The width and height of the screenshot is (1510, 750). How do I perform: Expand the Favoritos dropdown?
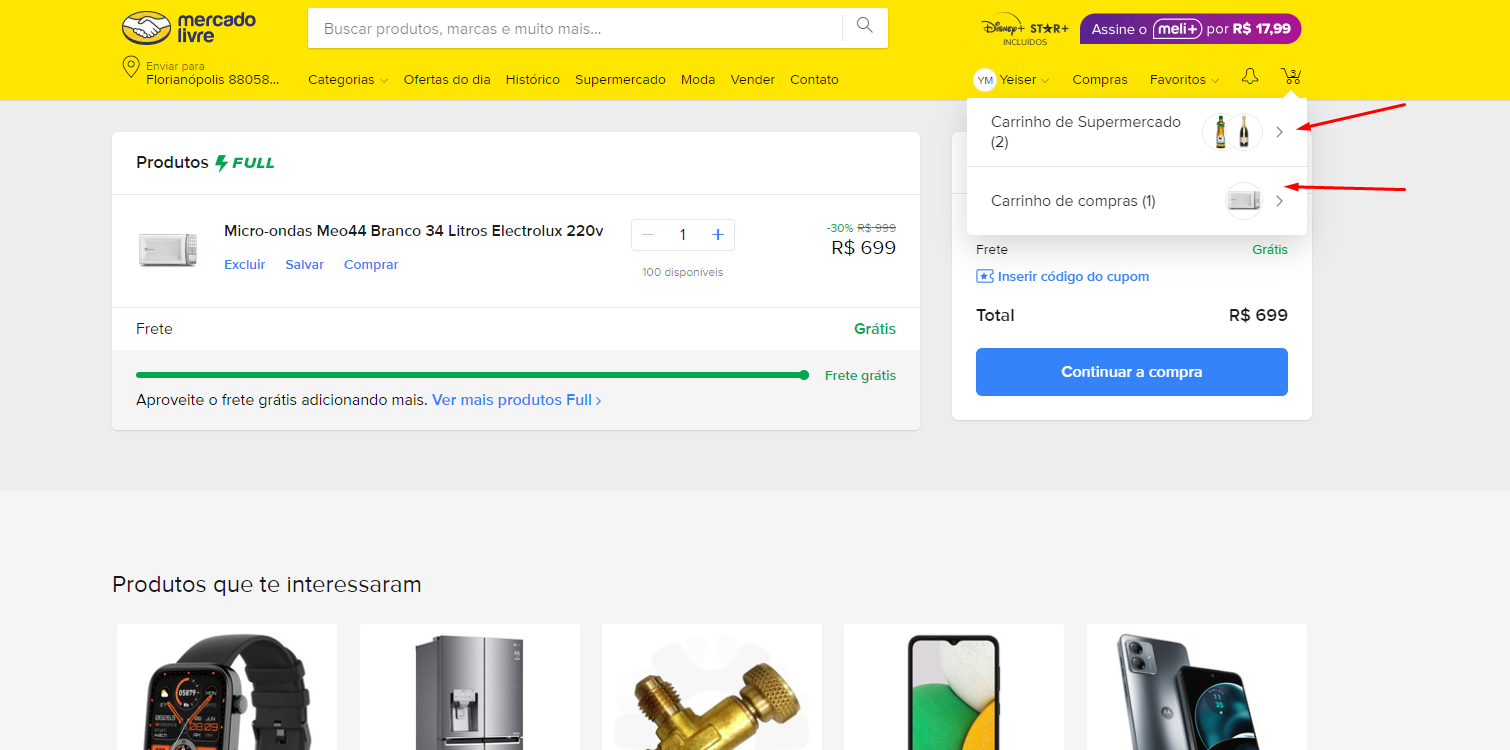point(1184,80)
